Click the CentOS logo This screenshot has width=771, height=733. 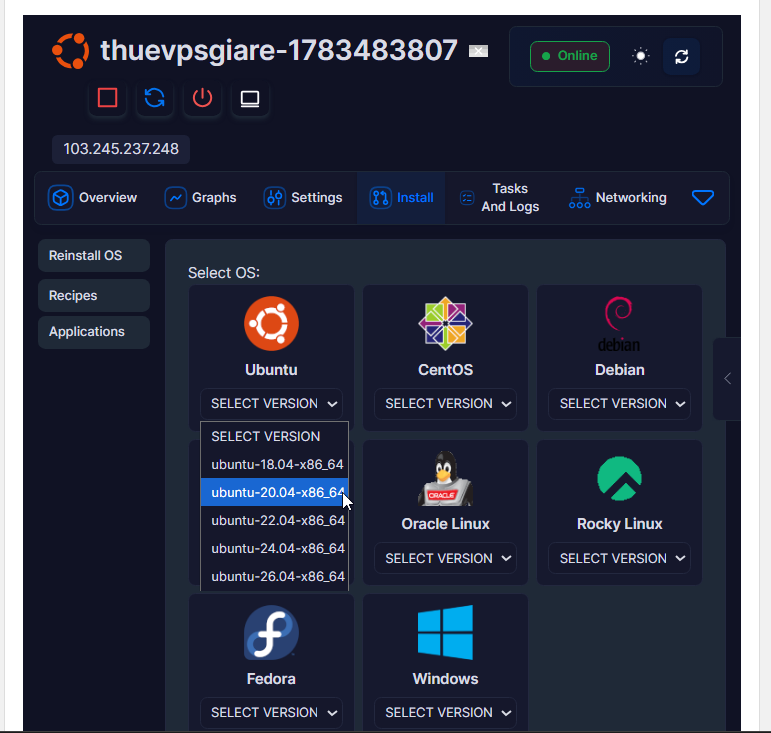point(445,323)
